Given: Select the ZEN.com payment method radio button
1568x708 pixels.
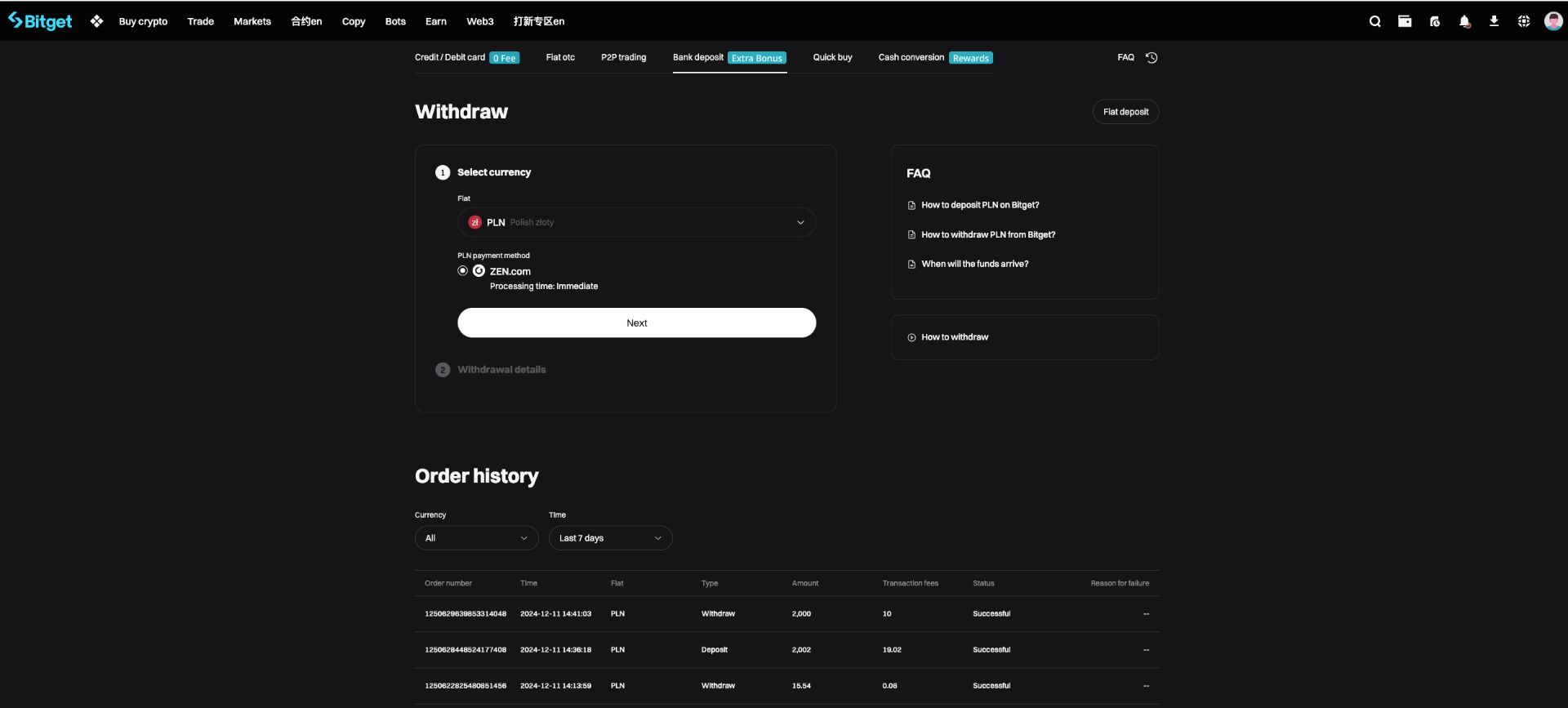Looking at the screenshot, I should (463, 271).
